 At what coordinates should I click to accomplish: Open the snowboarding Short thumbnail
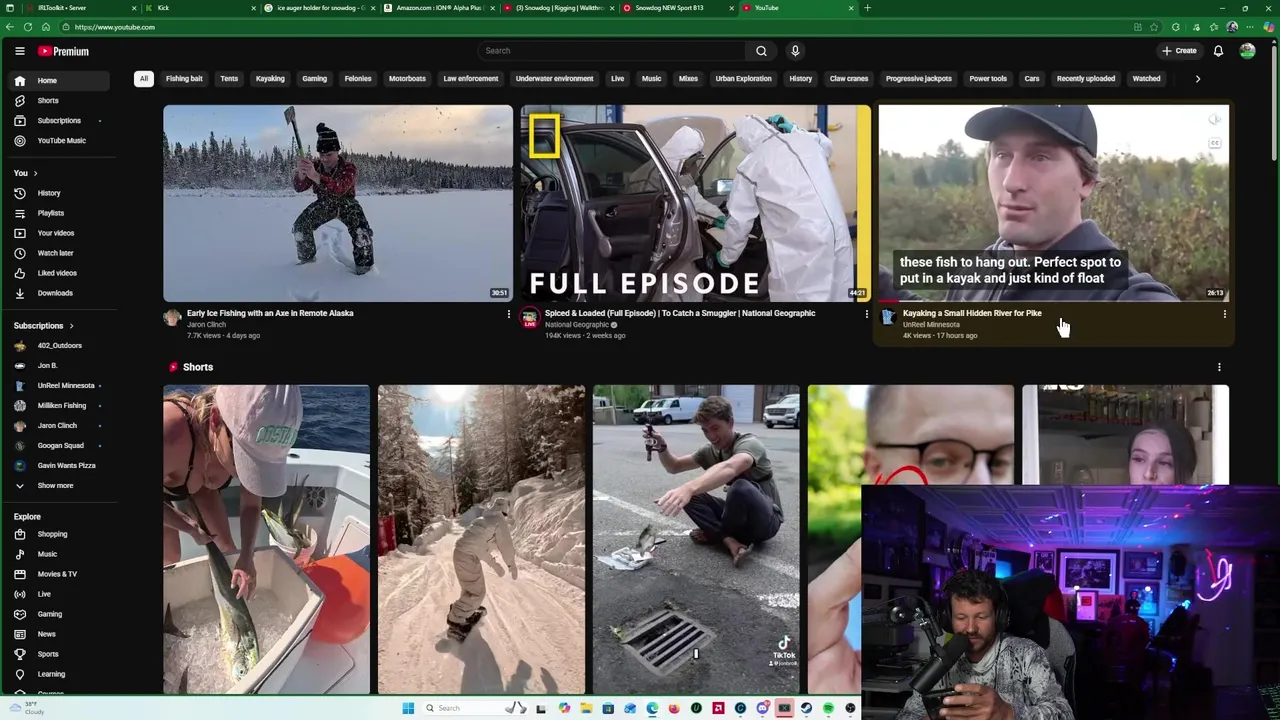481,539
